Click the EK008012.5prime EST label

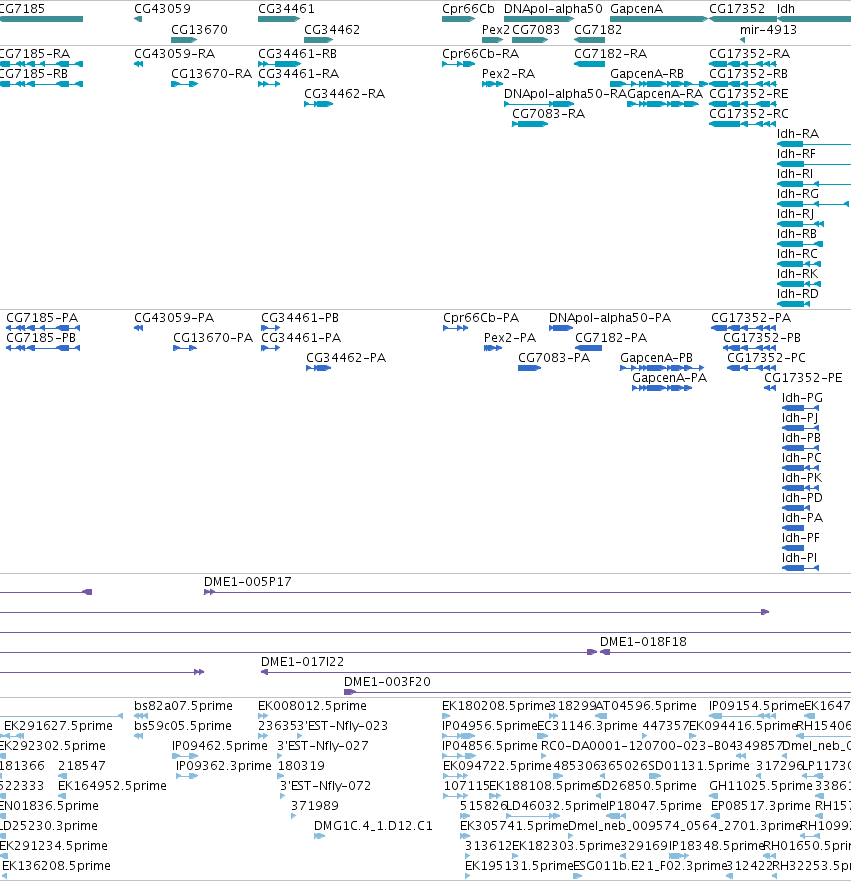(312, 706)
